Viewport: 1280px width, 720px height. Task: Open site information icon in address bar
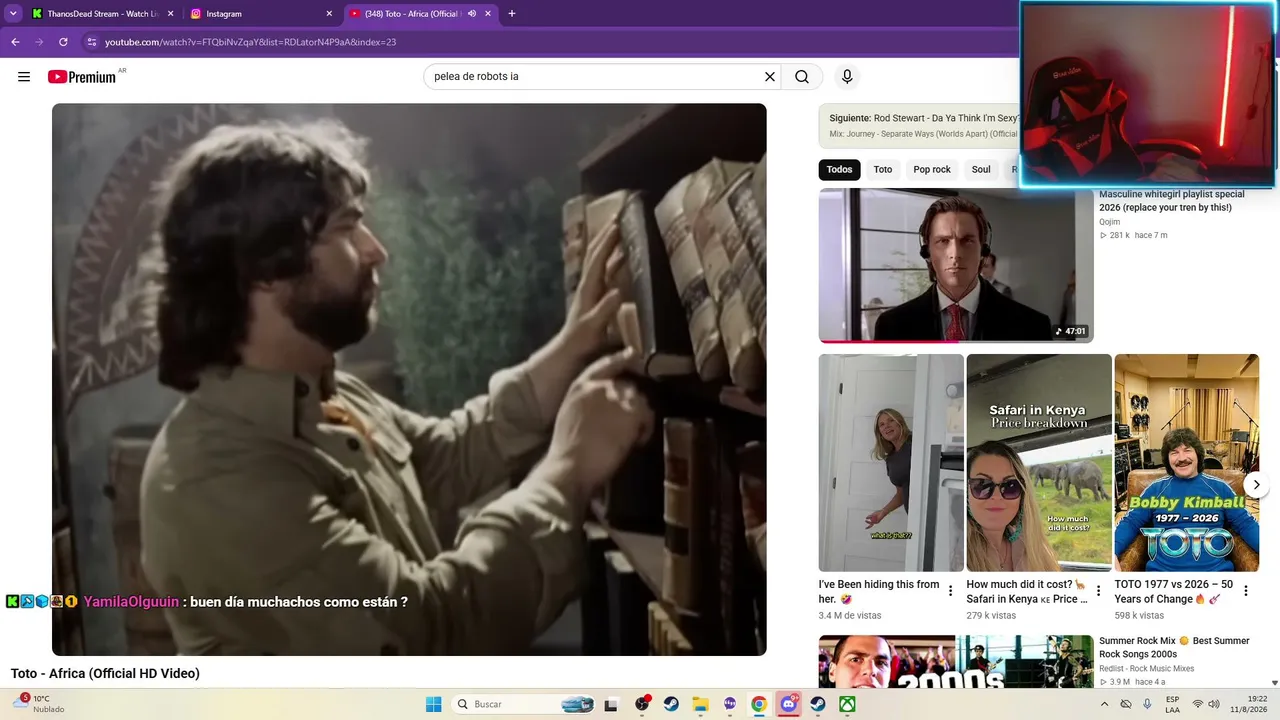(x=92, y=42)
